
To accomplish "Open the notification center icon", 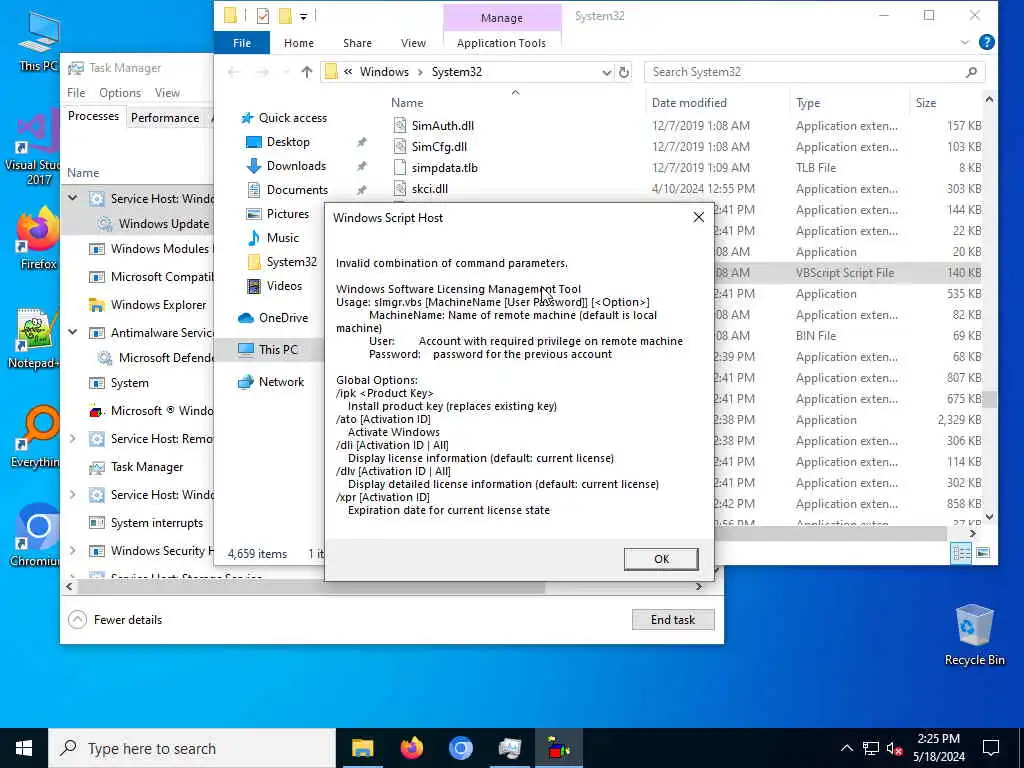I will tap(991, 748).
